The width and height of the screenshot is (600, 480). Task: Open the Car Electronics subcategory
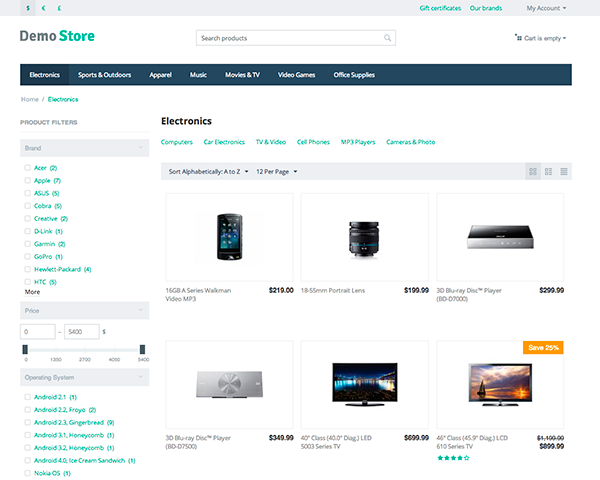pos(224,142)
